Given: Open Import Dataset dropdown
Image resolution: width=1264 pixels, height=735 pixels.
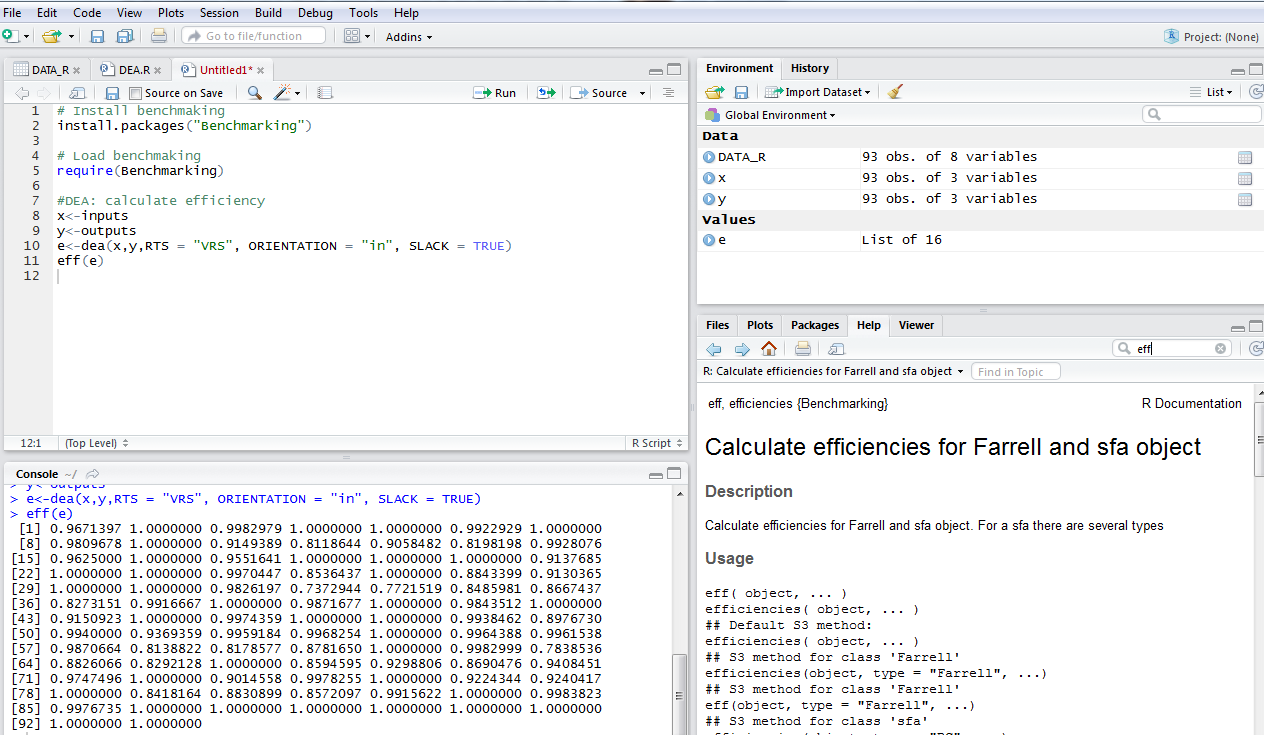Looking at the screenshot, I should [x=818, y=92].
